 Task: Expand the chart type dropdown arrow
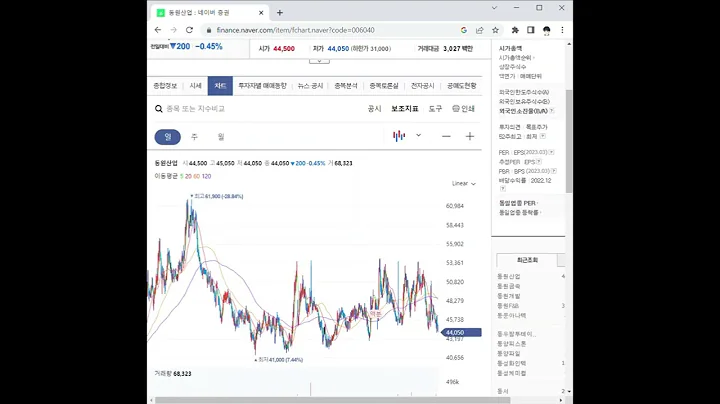point(418,135)
